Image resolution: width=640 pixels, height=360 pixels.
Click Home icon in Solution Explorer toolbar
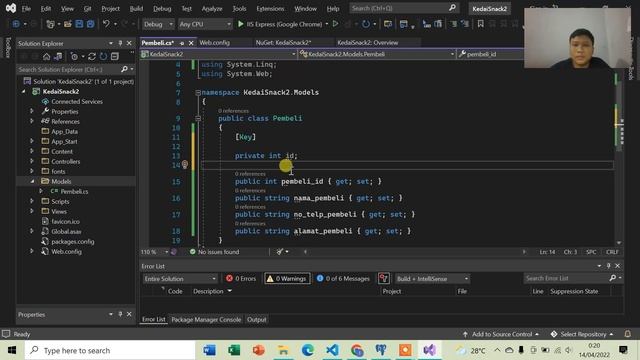click(x=47, y=56)
